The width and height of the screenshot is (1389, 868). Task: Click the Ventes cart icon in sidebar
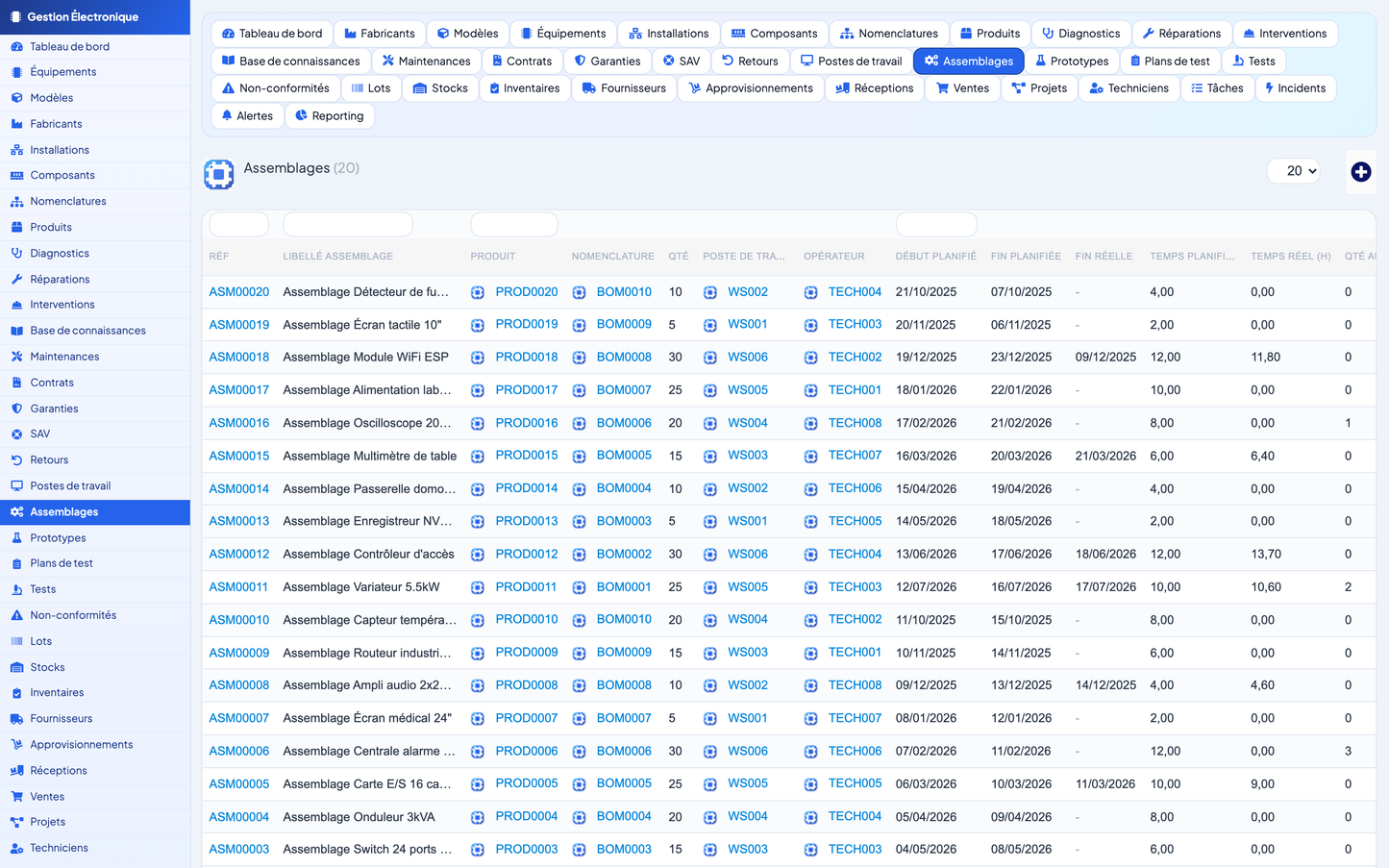16,797
